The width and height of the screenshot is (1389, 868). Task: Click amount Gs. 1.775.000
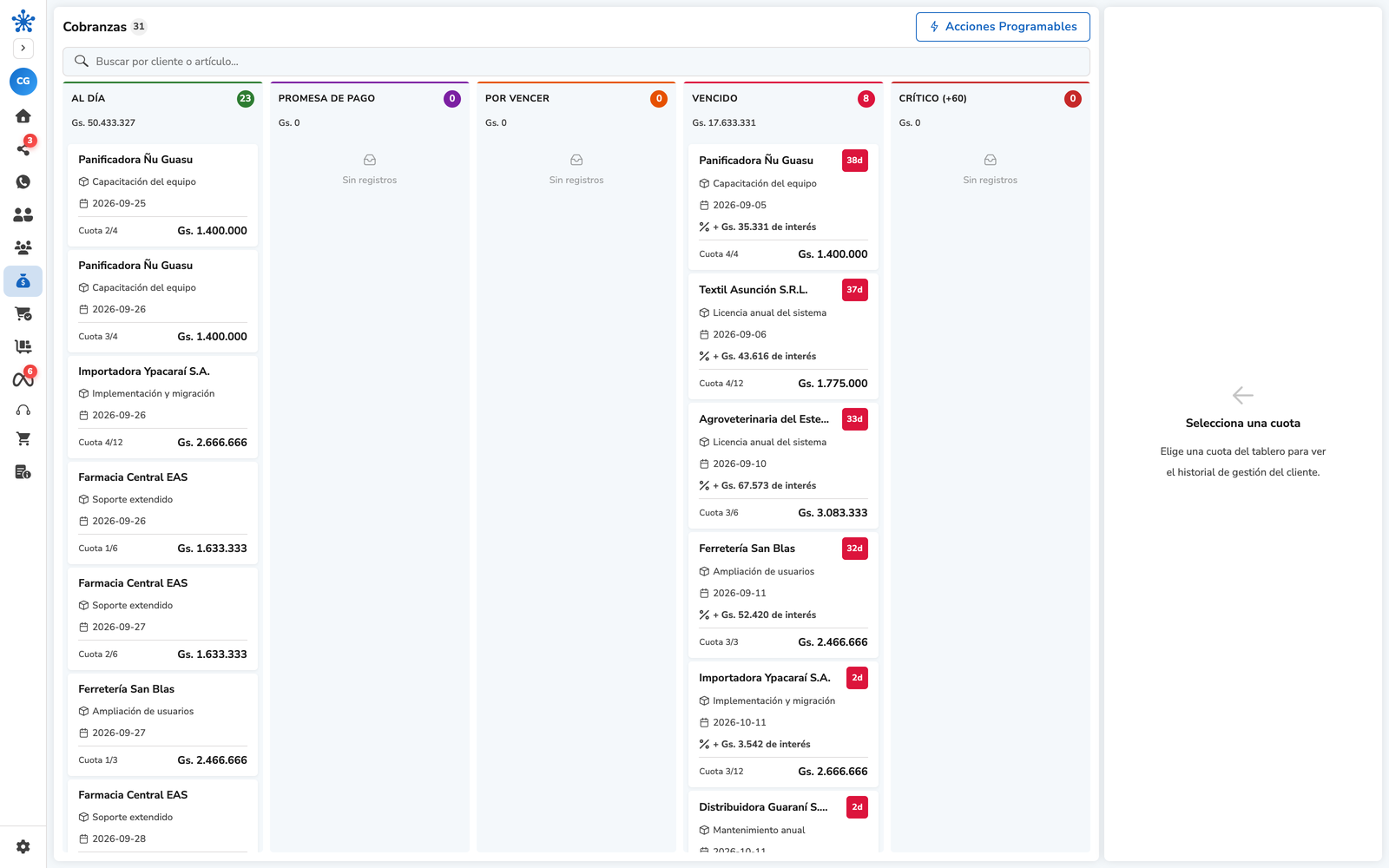pyautogui.click(x=833, y=384)
